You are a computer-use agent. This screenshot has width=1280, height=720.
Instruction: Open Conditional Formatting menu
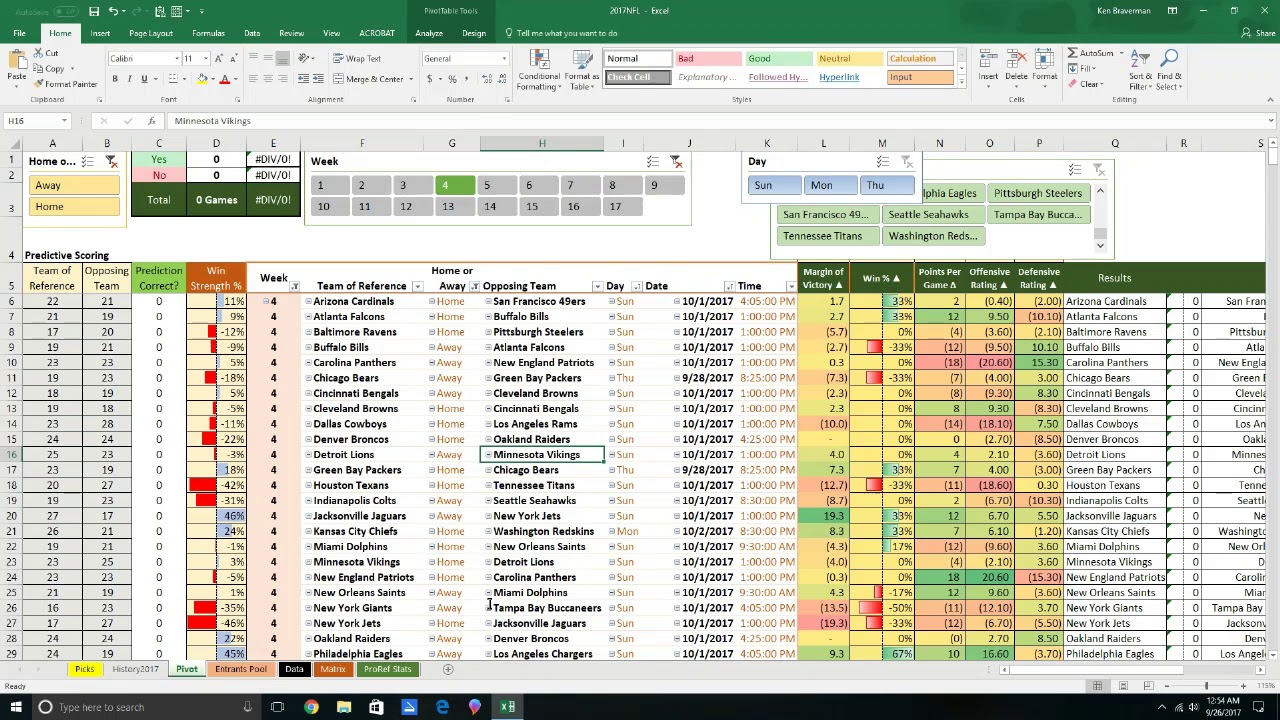(x=539, y=70)
